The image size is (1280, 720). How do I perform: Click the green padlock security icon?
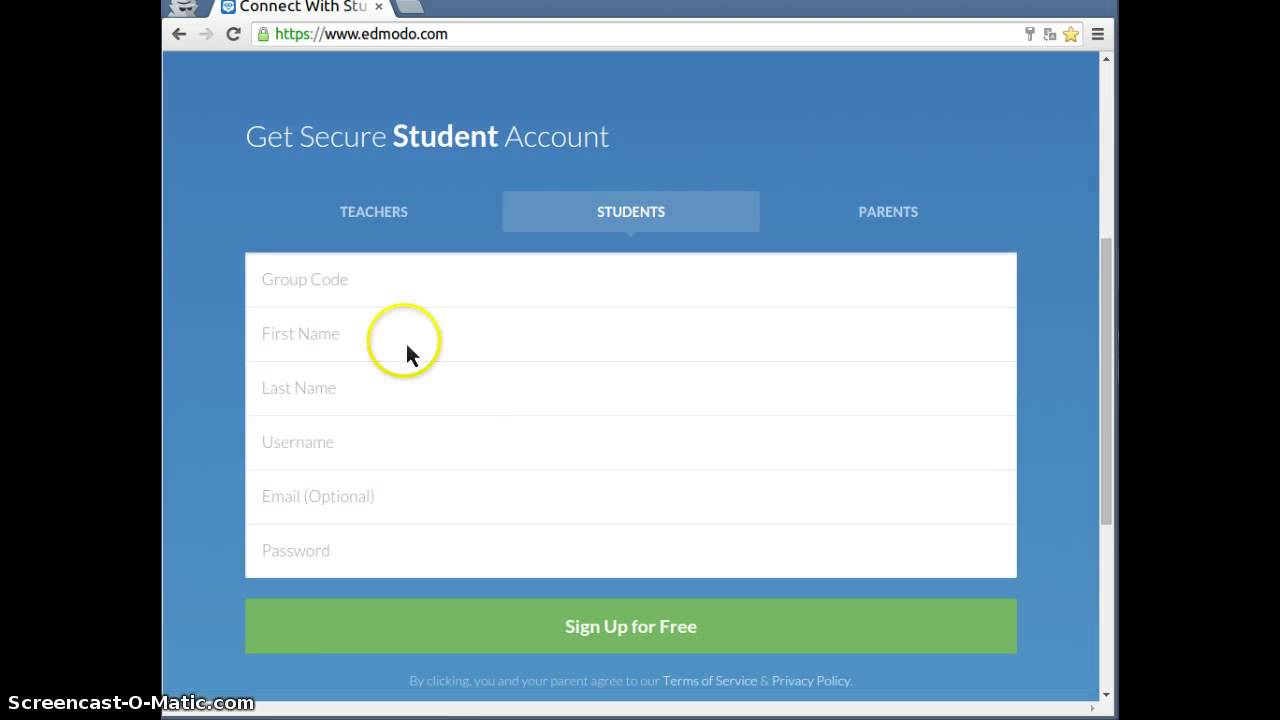tap(263, 34)
